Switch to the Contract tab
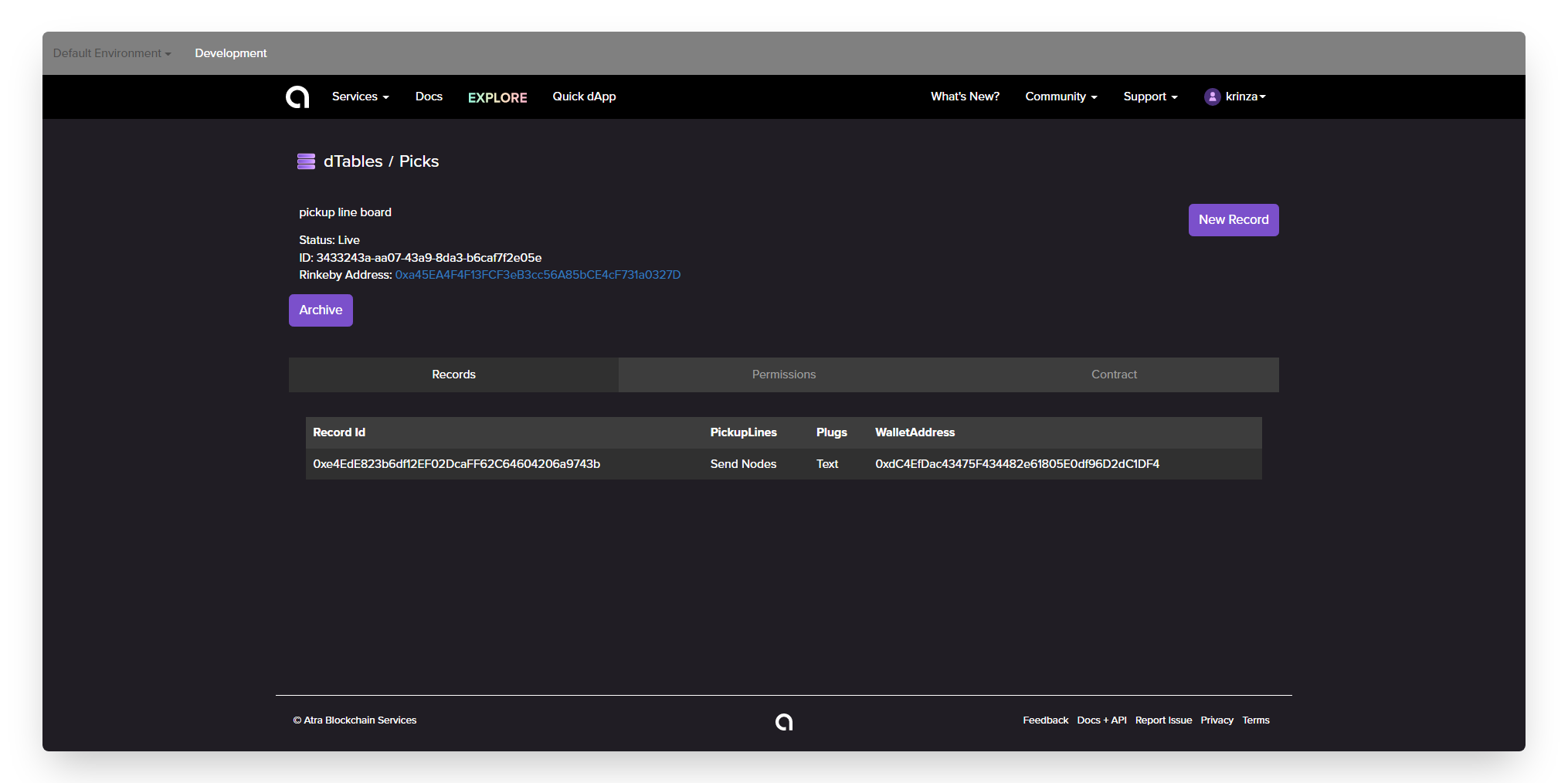 tap(1114, 375)
